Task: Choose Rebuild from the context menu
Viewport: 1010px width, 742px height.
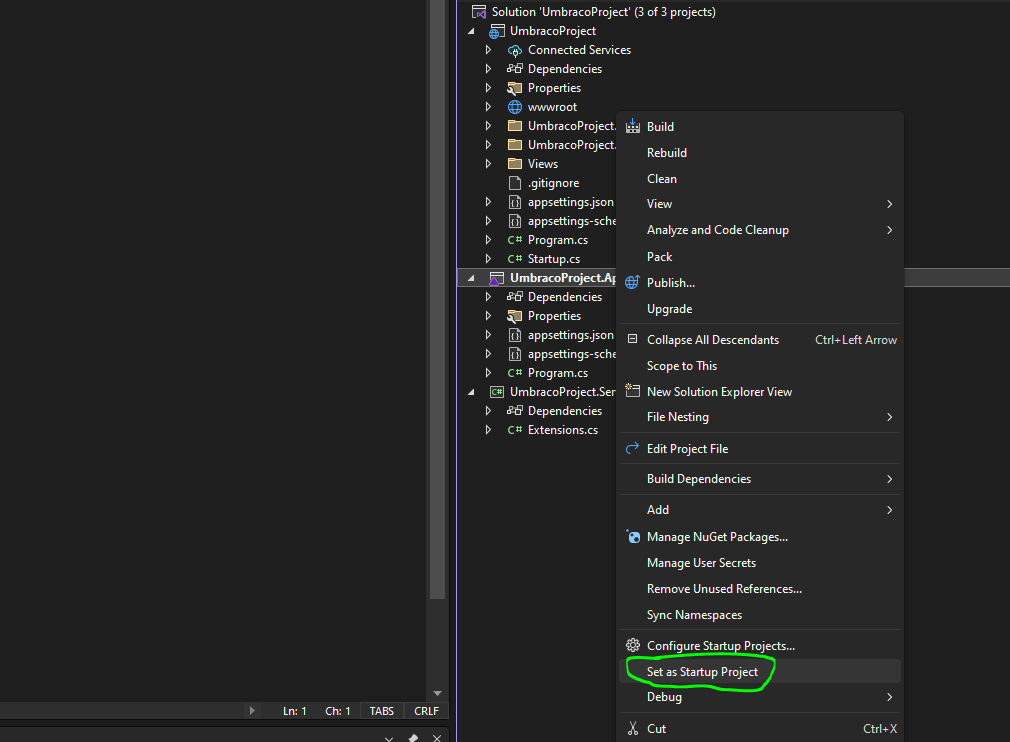Action: click(759, 153)
